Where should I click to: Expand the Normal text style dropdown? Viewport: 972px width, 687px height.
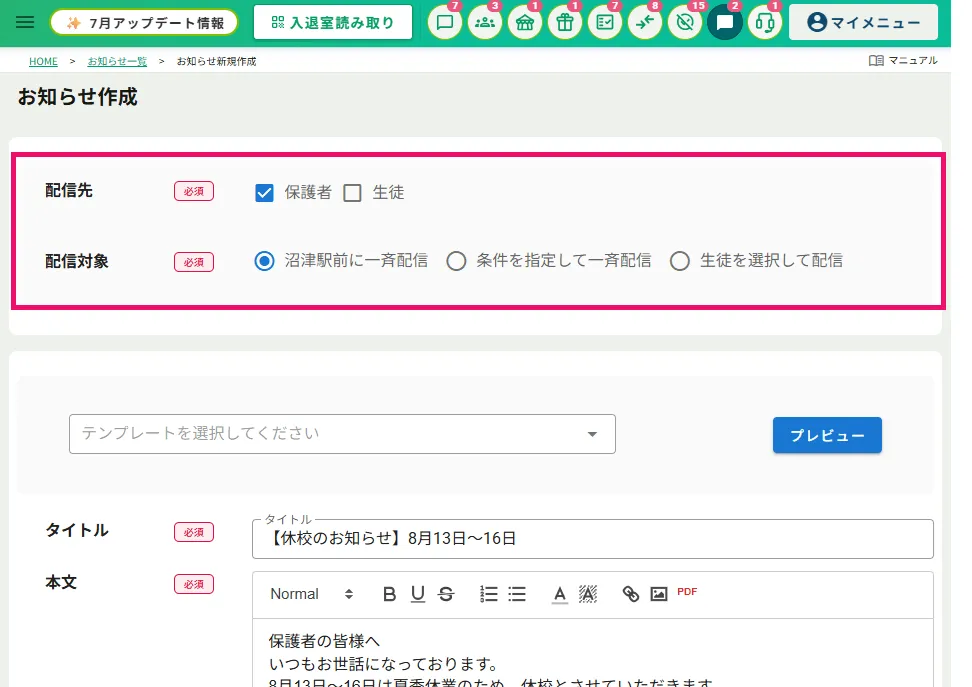312,594
